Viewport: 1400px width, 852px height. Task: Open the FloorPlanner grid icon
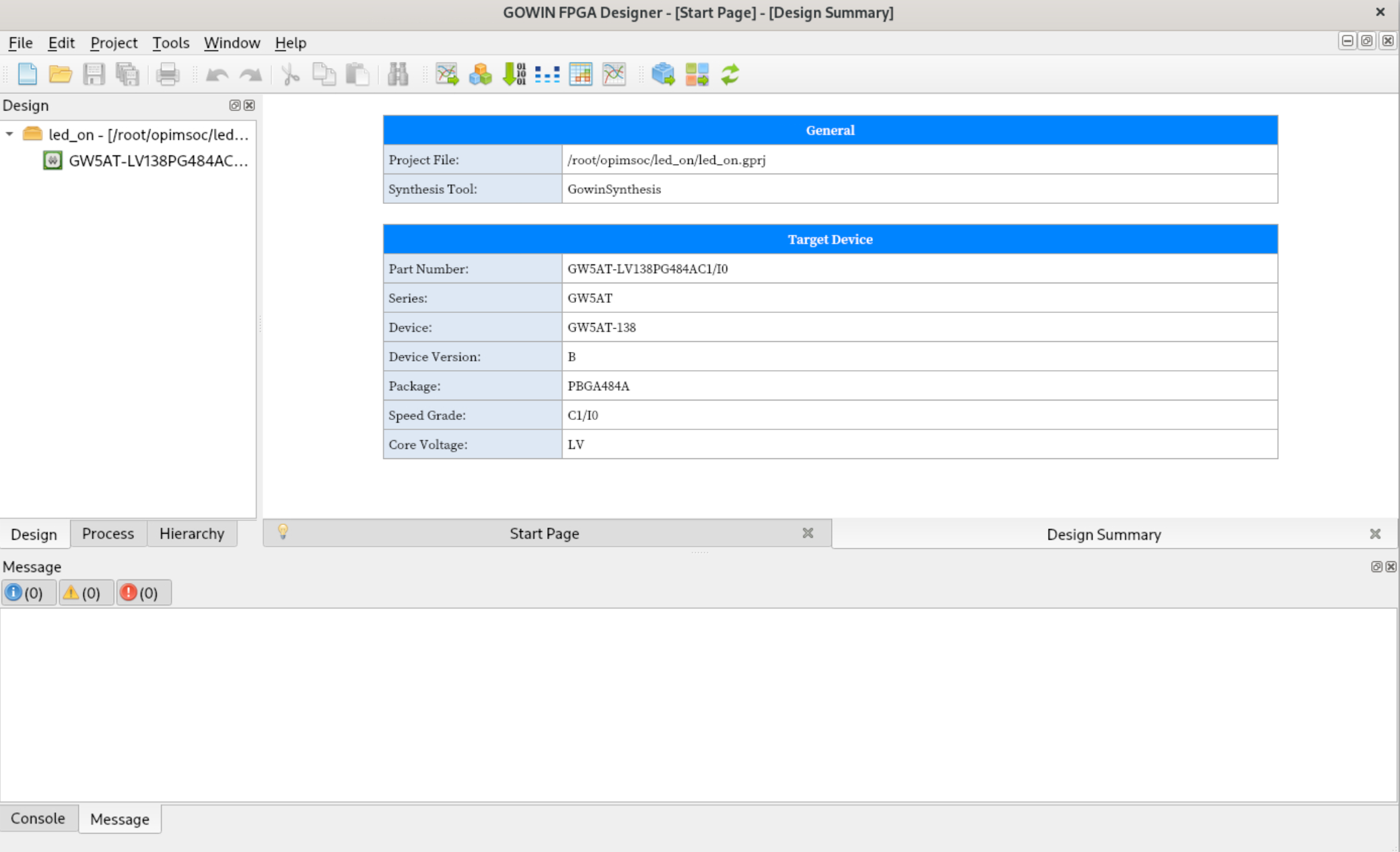tap(581, 74)
